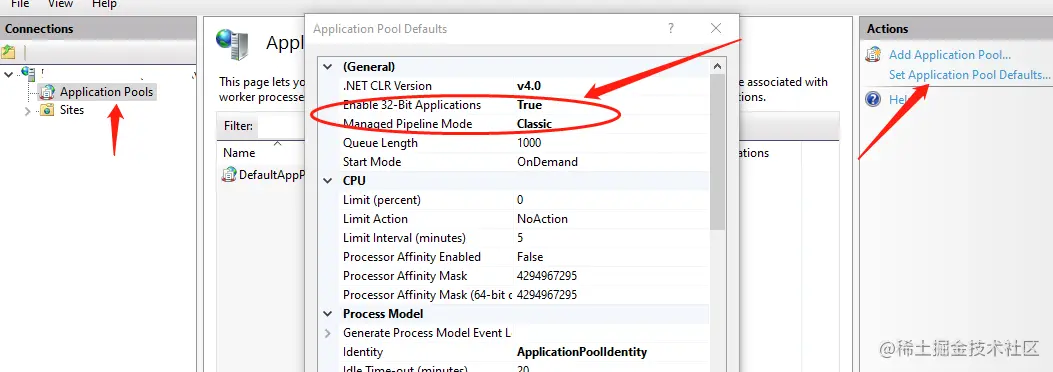Click the Add Application Pool icon
The height and width of the screenshot is (372, 1053).
873,55
